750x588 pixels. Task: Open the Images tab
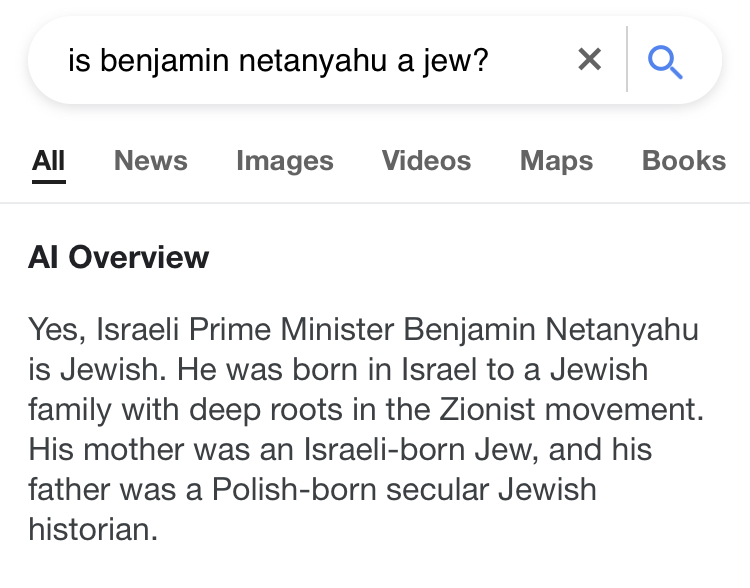285,161
